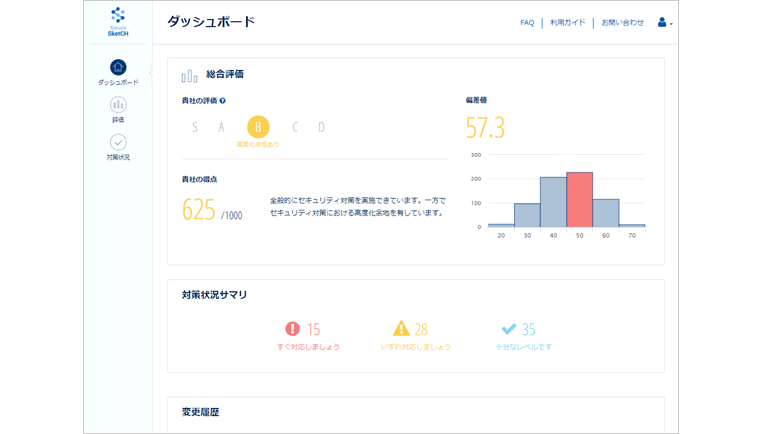Click the red exclamation alert icon
The image size is (762, 434).
[x=292, y=329]
